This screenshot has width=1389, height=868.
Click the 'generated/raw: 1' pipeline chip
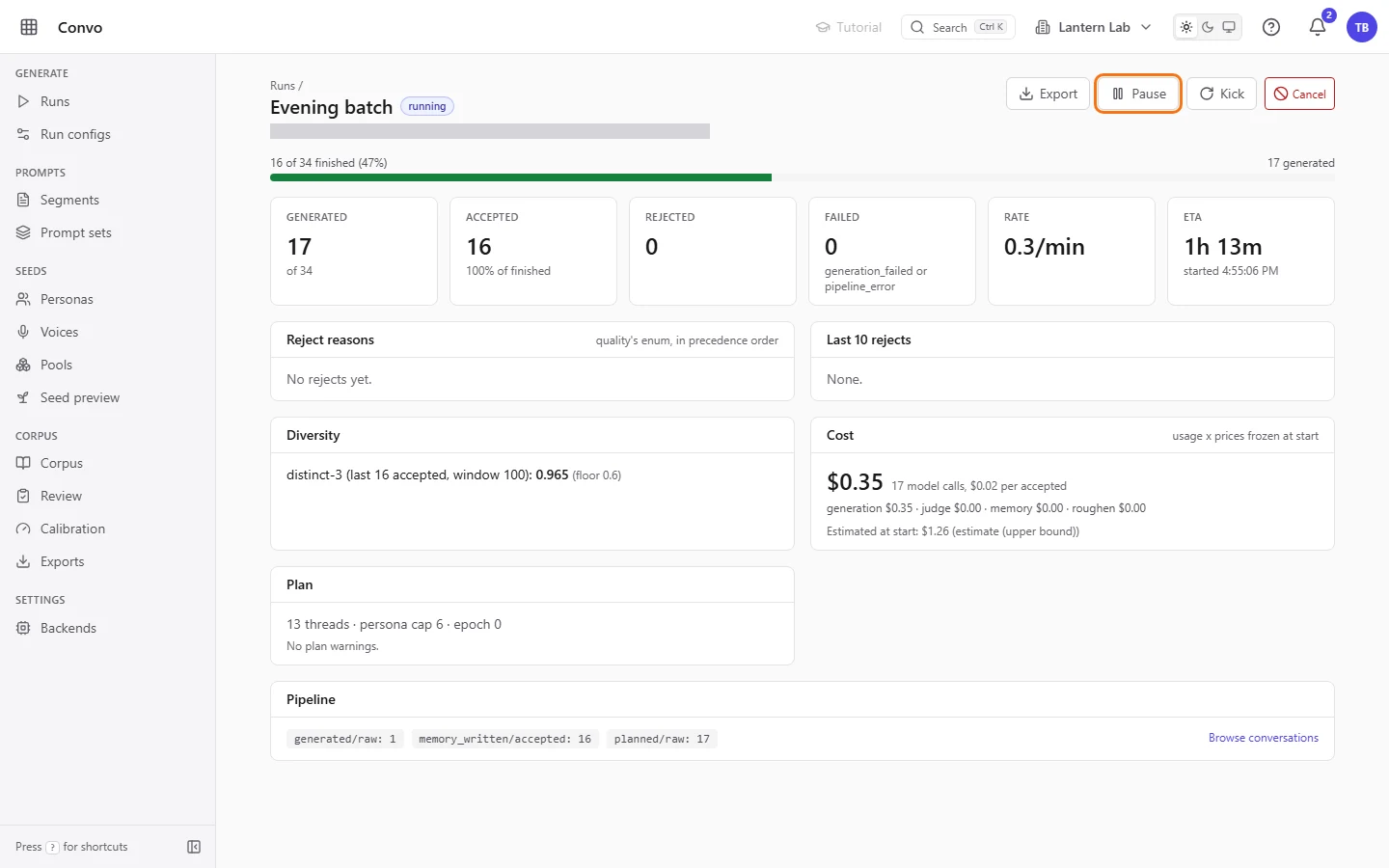345,739
